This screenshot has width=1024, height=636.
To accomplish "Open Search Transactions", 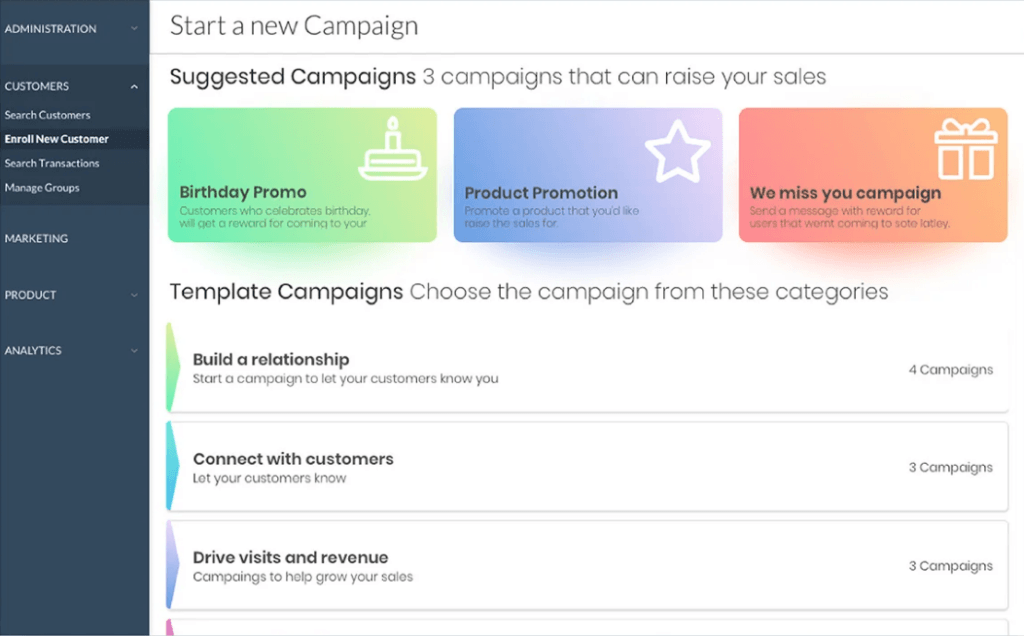I will [52, 163].
